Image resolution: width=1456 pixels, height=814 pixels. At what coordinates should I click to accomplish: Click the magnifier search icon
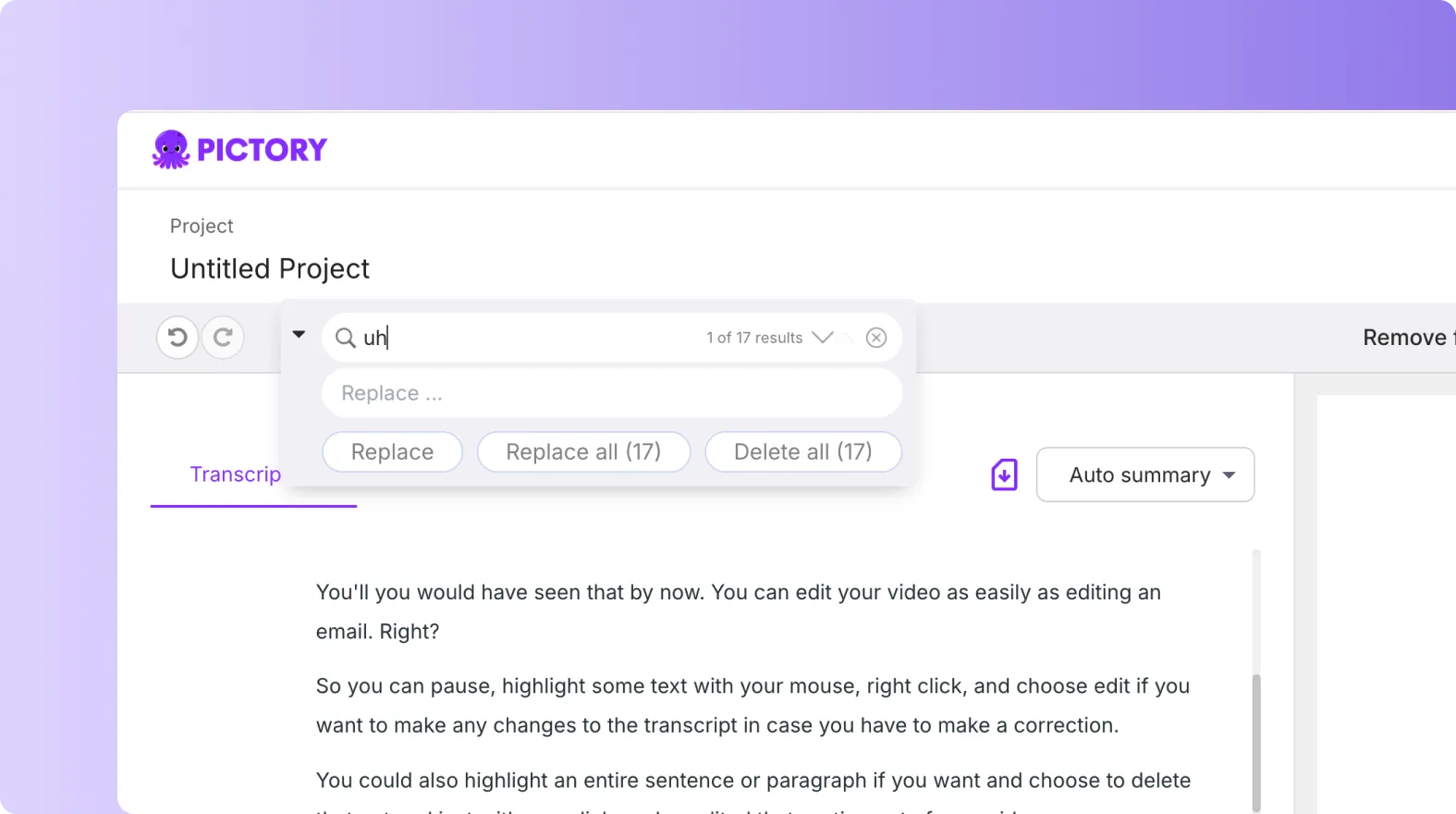[x=345, y=338]
